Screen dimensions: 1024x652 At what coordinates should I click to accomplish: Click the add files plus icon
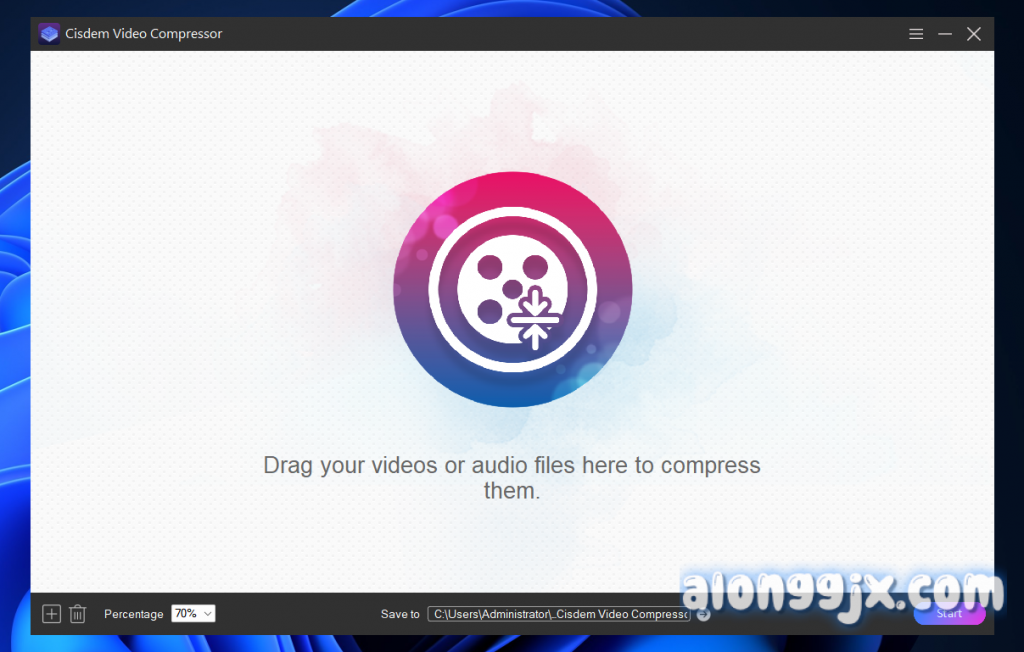click(x=52, y=614)
